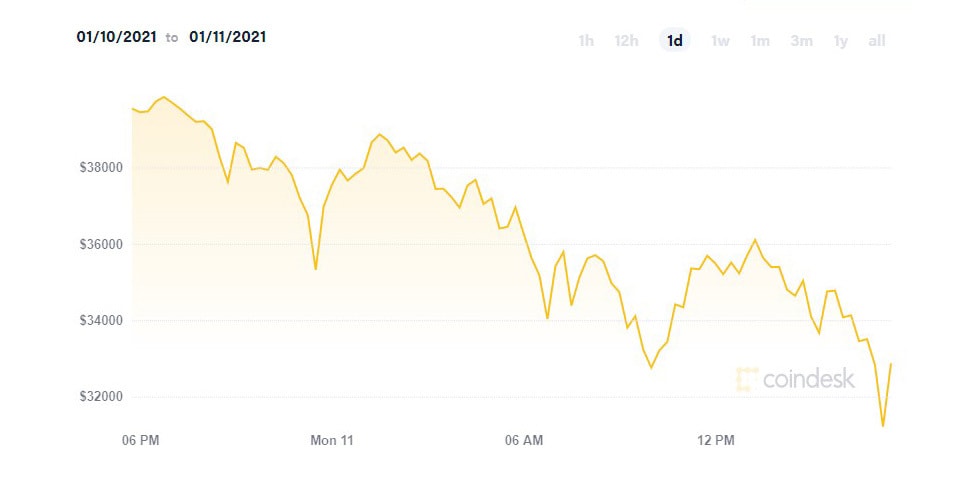
Task: Click the $36000 axis label
Action: click(x=101, y=244)
